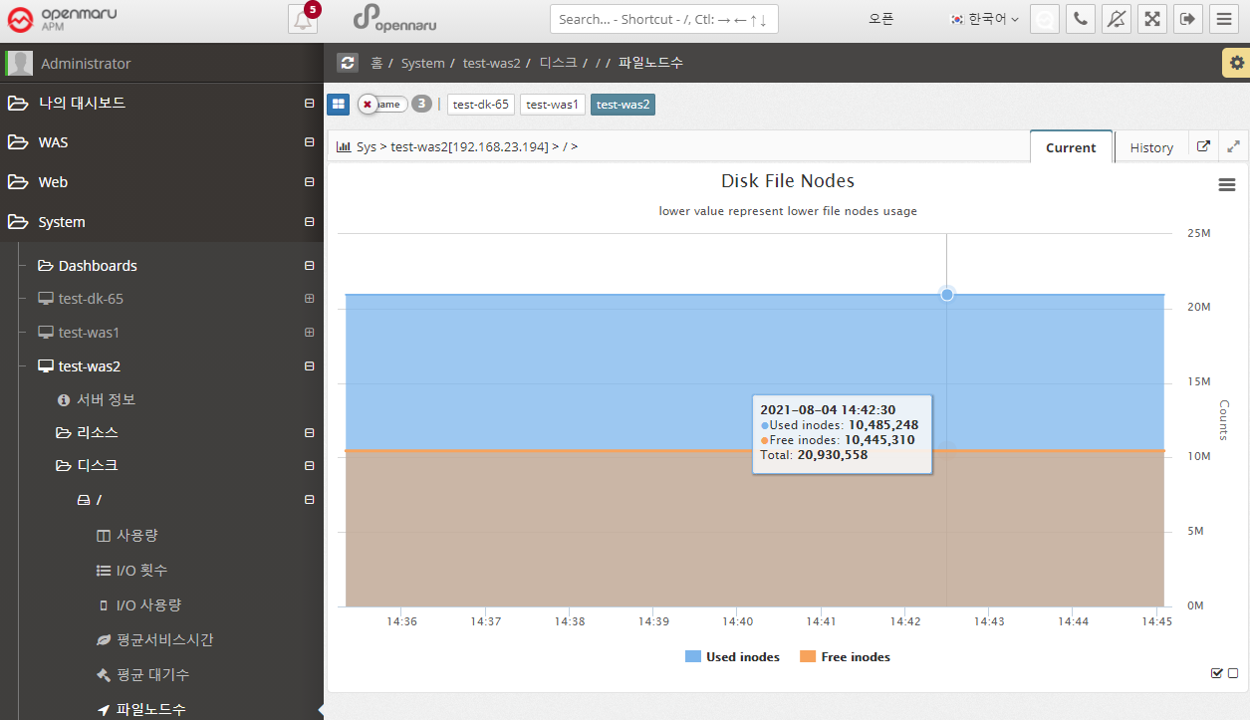Viewport: 1250px width, 720px height.
Task: Open chart in new window icon
Action: 1203,147
